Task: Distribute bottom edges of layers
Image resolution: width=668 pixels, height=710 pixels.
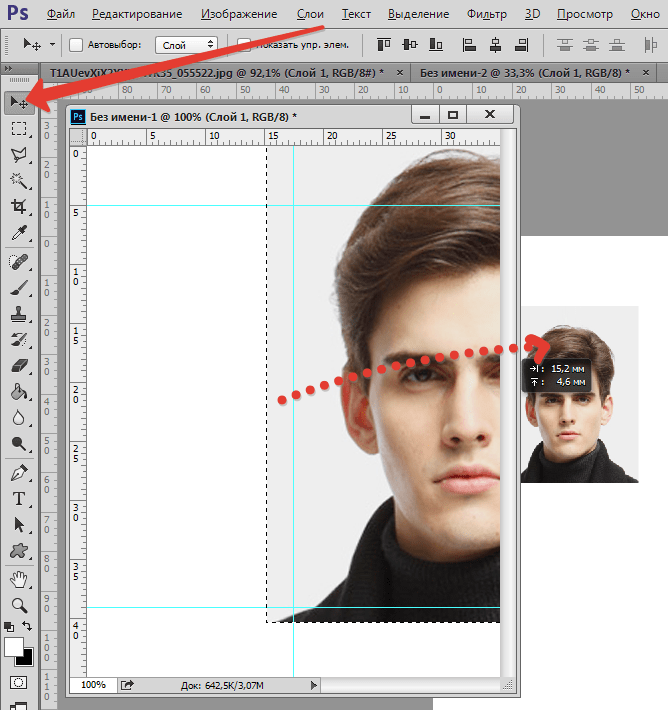Action: point(617,44)
